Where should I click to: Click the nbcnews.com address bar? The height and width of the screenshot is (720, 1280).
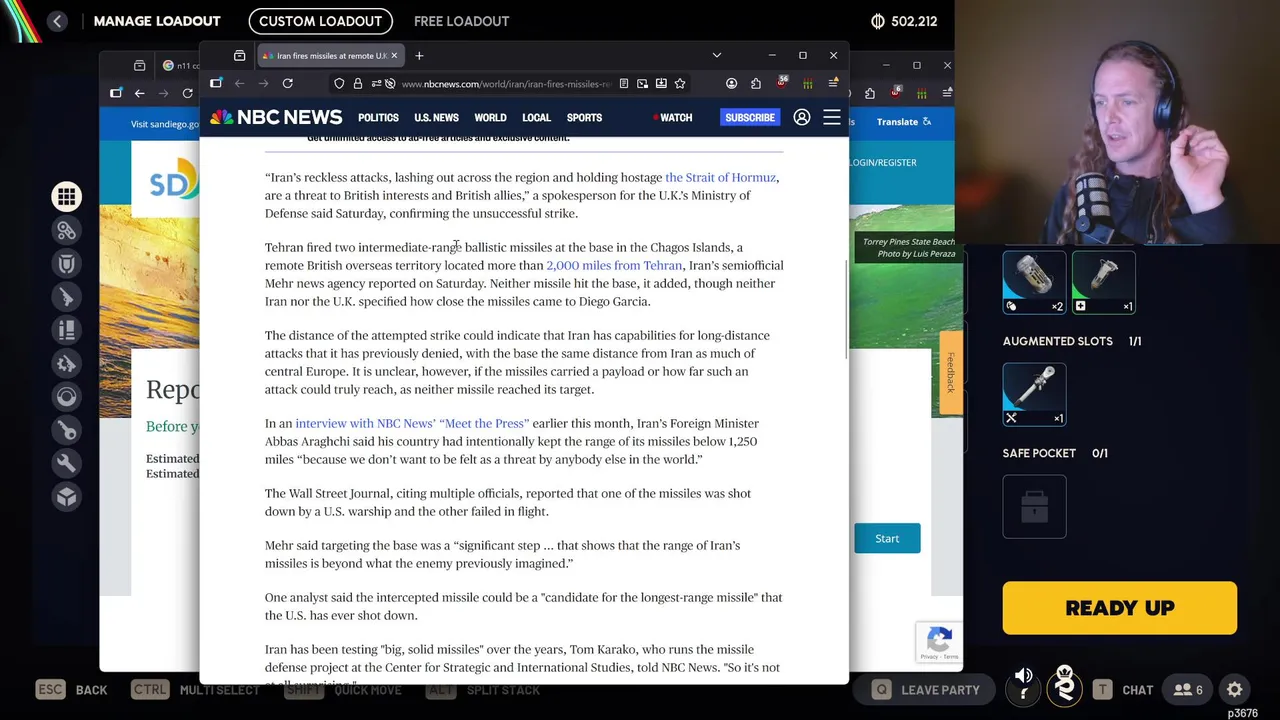(x=505, y=84)
